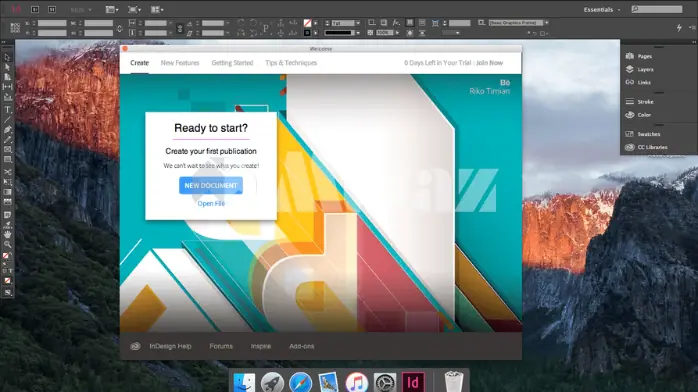The image size is (698, 392).
Task: Select the Direct Selection tool
Action: (7, 67)
